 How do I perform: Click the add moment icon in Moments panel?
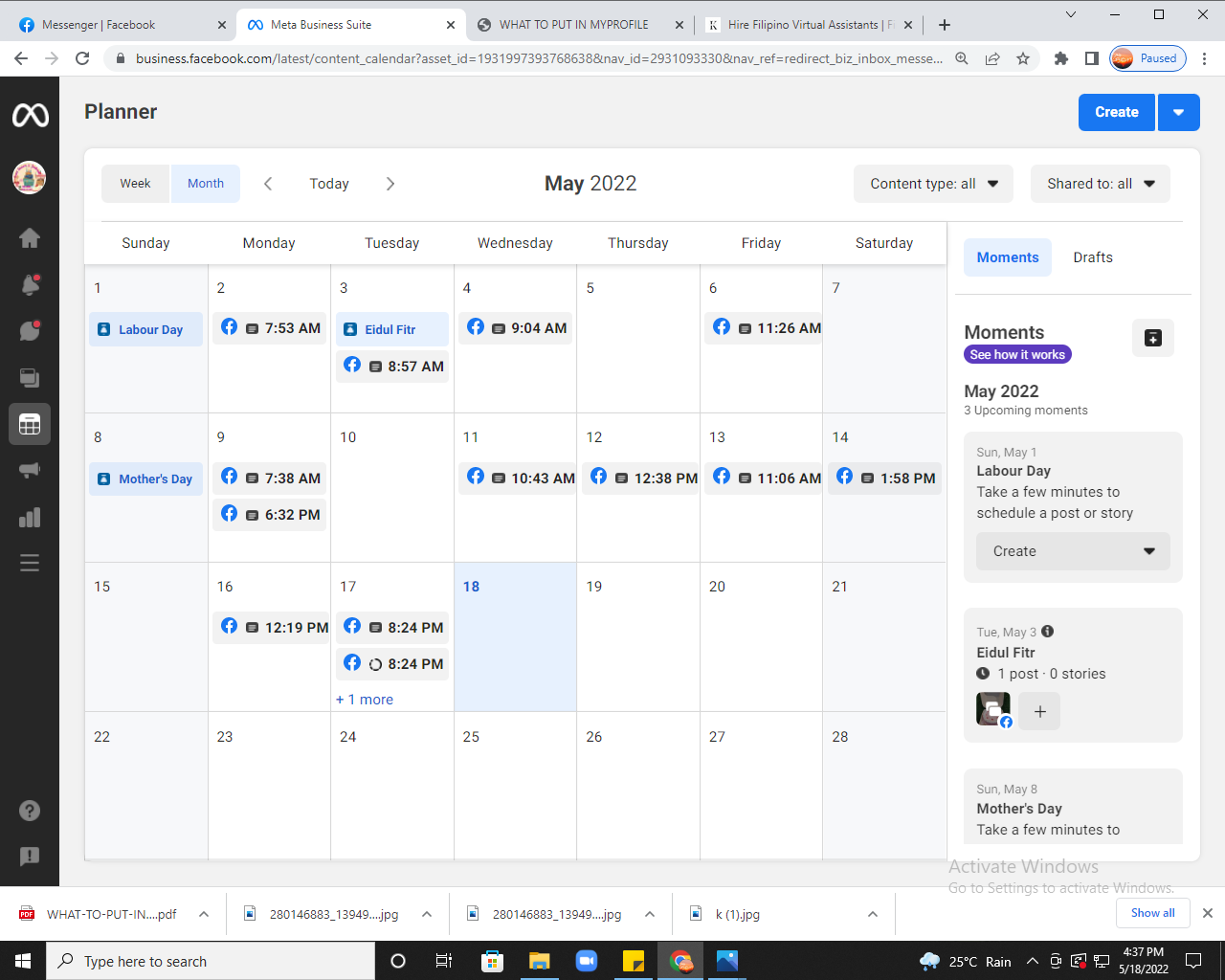pyautogui.click(x=1153, y=338)
